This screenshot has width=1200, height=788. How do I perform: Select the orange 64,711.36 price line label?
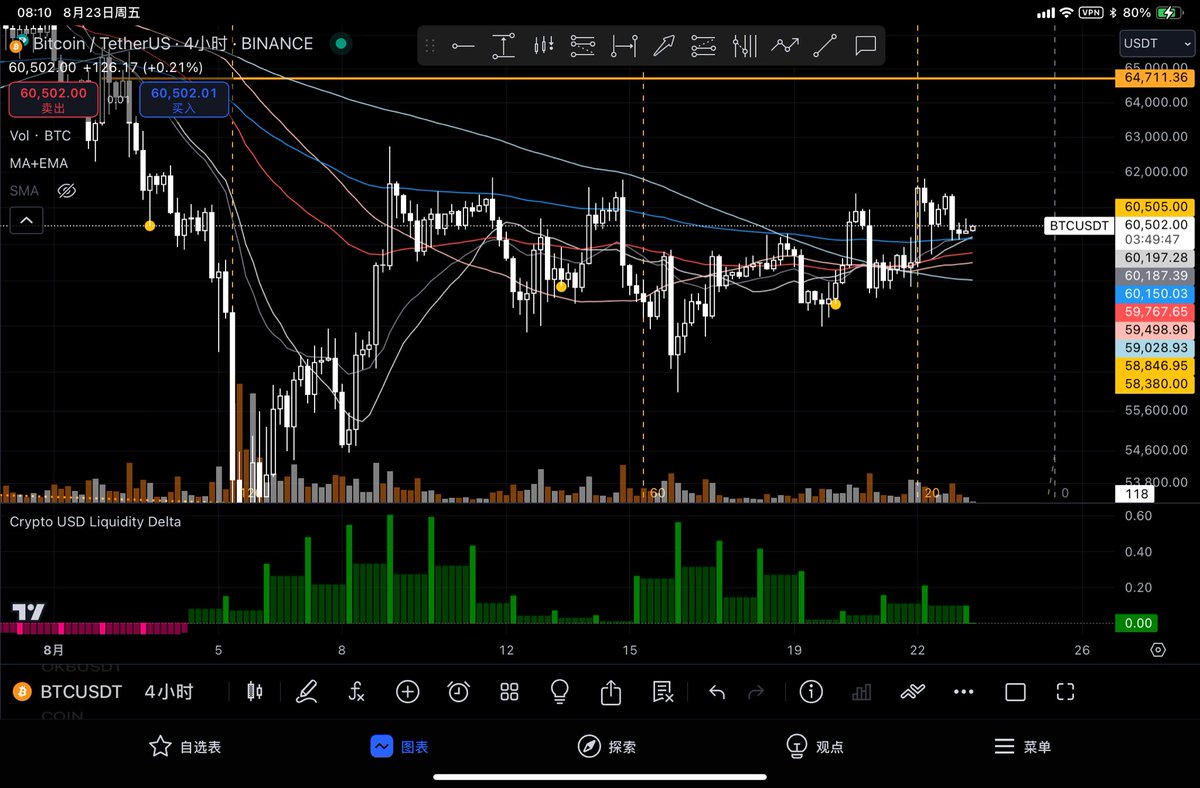coord(1156,77)
